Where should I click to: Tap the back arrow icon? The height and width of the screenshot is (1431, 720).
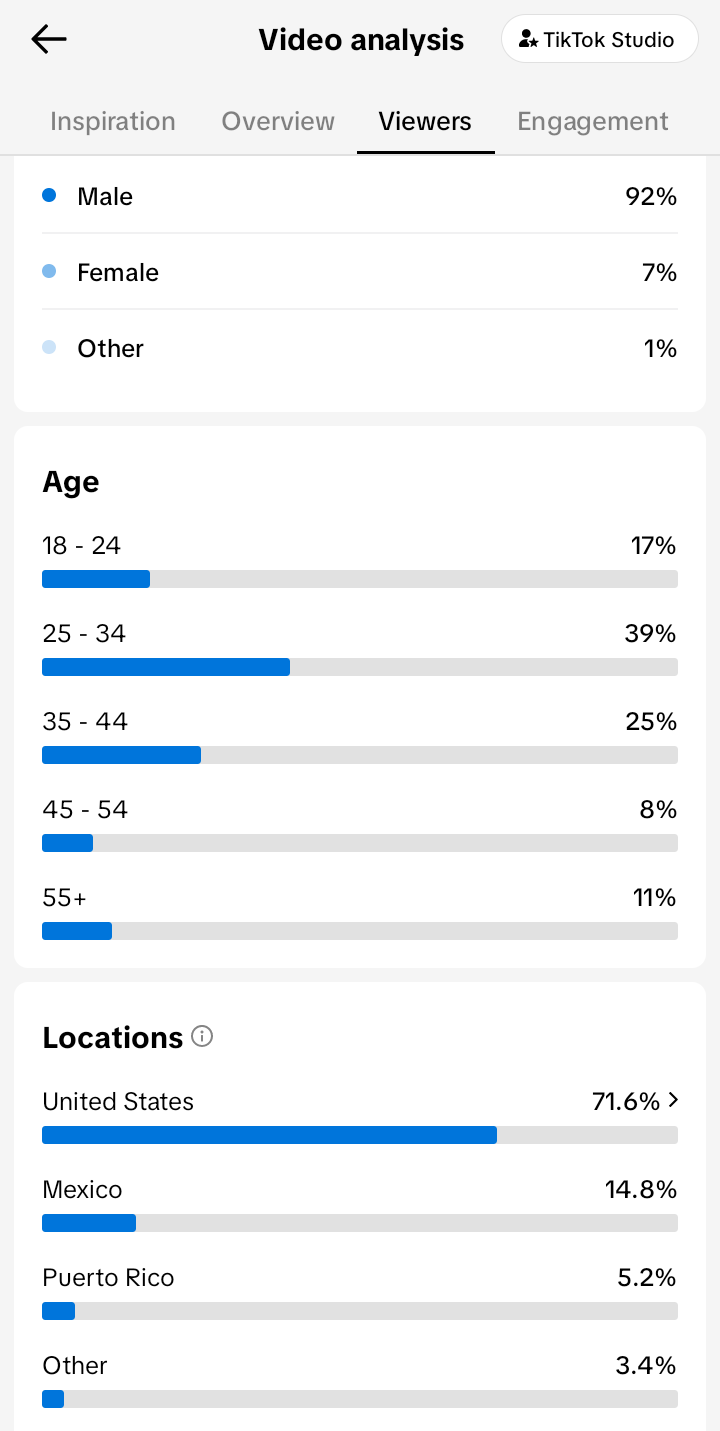(48, 39)
